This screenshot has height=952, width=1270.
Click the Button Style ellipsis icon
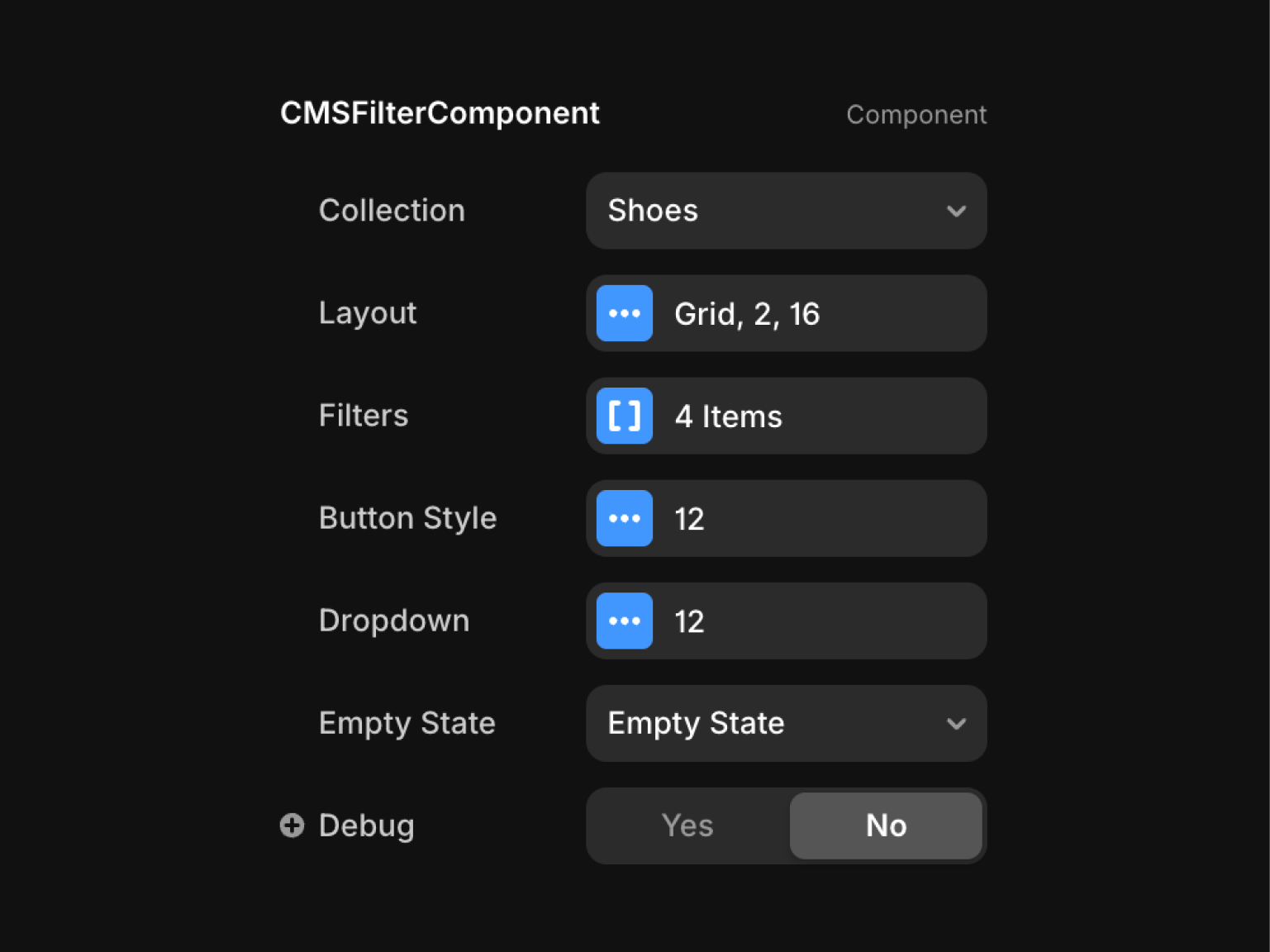point(624,518)
